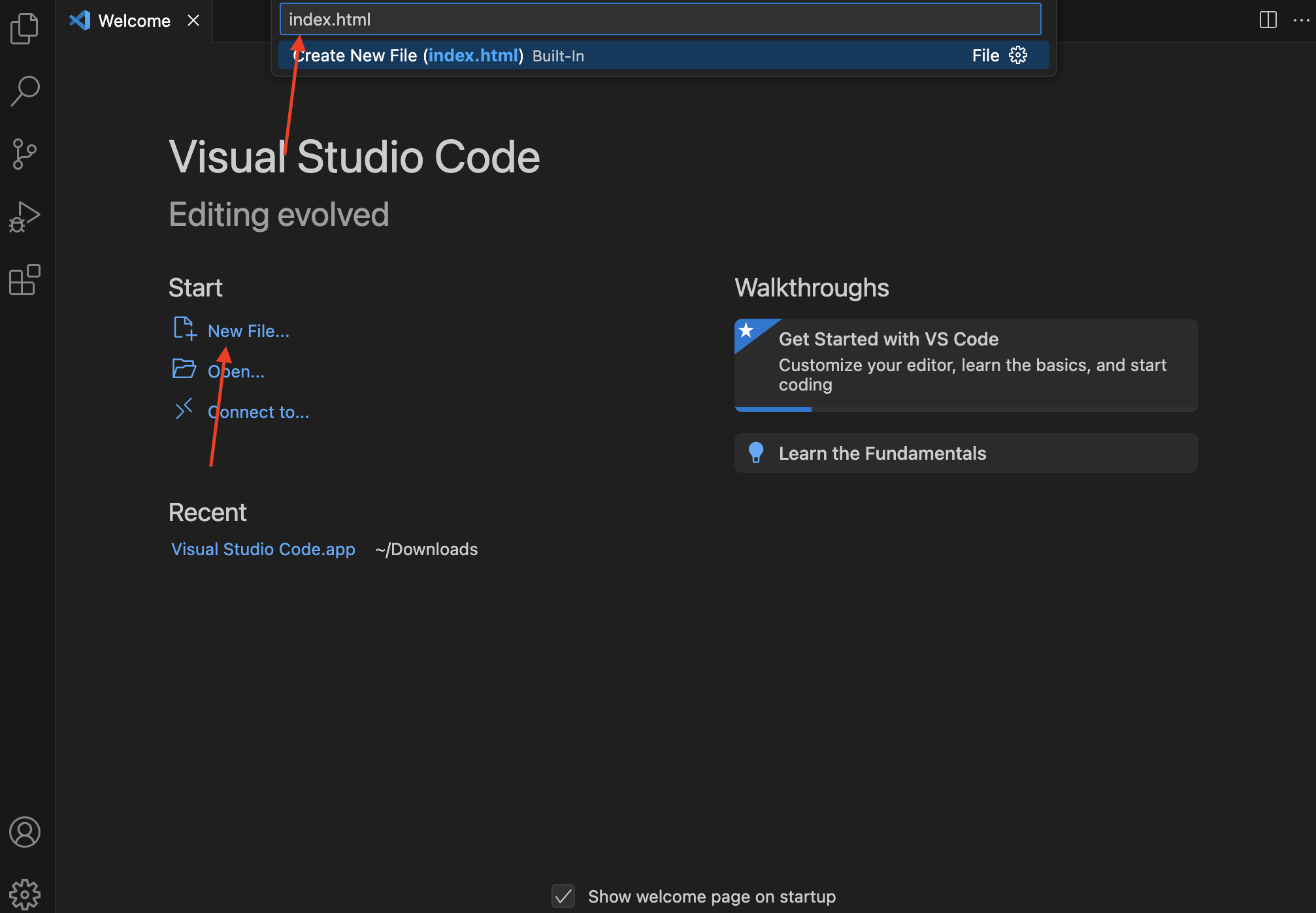The image size is (1316, 913).
Task: Toggle Show welcome page on startup
Action: [563, 896]
